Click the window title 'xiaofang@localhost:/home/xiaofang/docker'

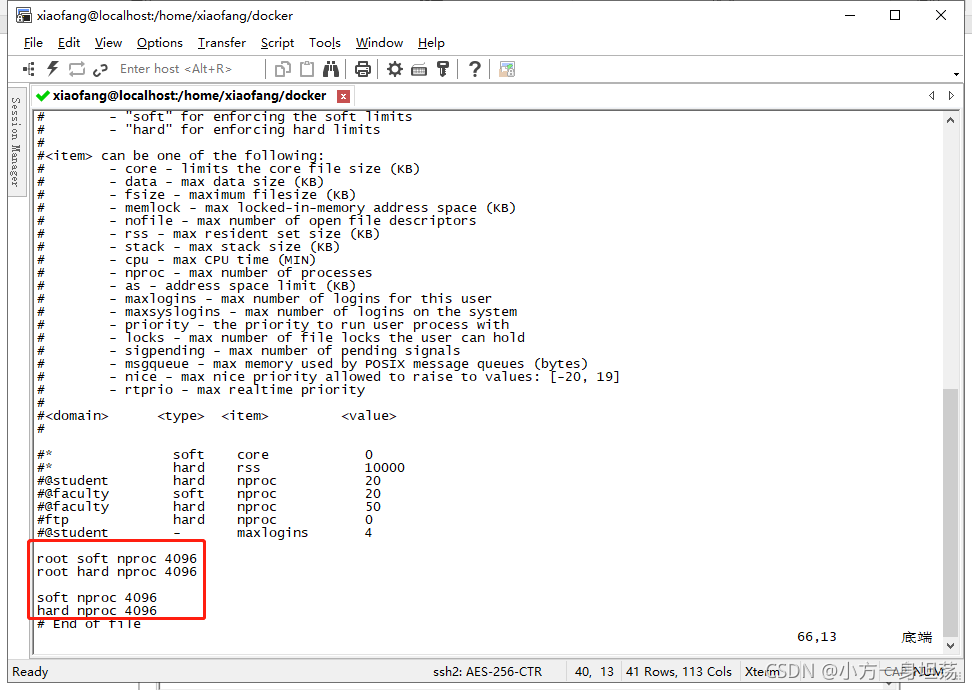165,15
